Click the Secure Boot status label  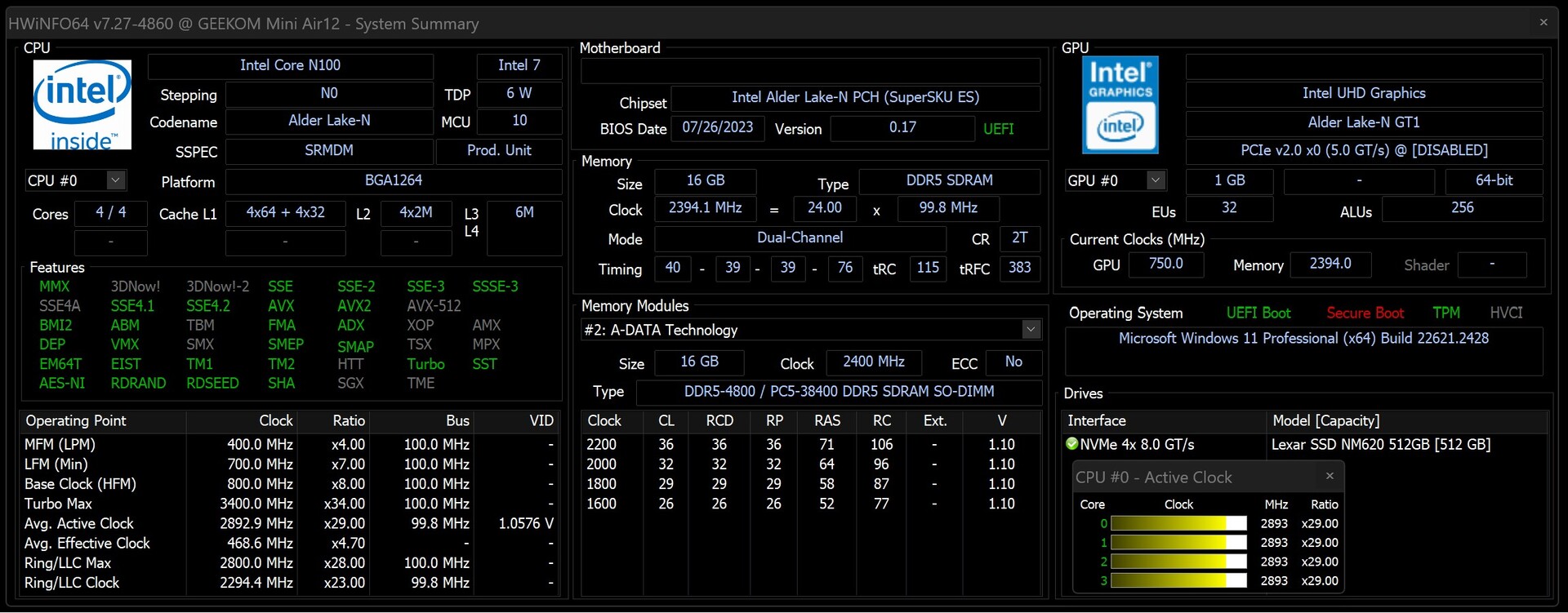1365,313
